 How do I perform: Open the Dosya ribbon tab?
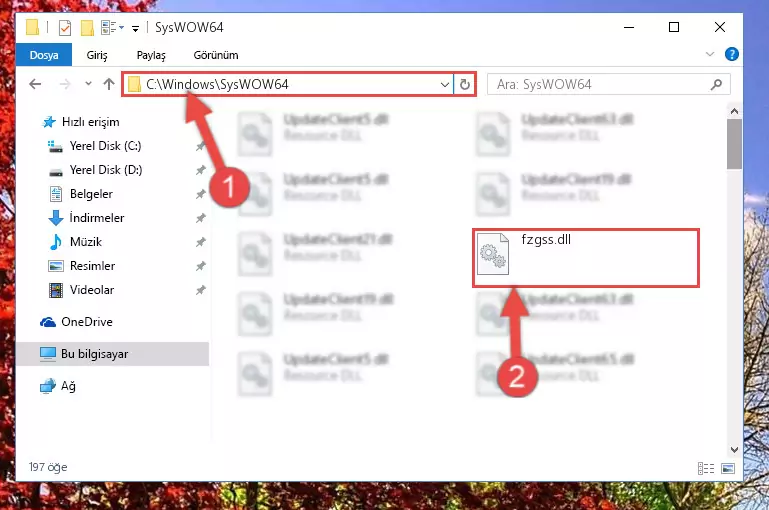click(44, 55)
